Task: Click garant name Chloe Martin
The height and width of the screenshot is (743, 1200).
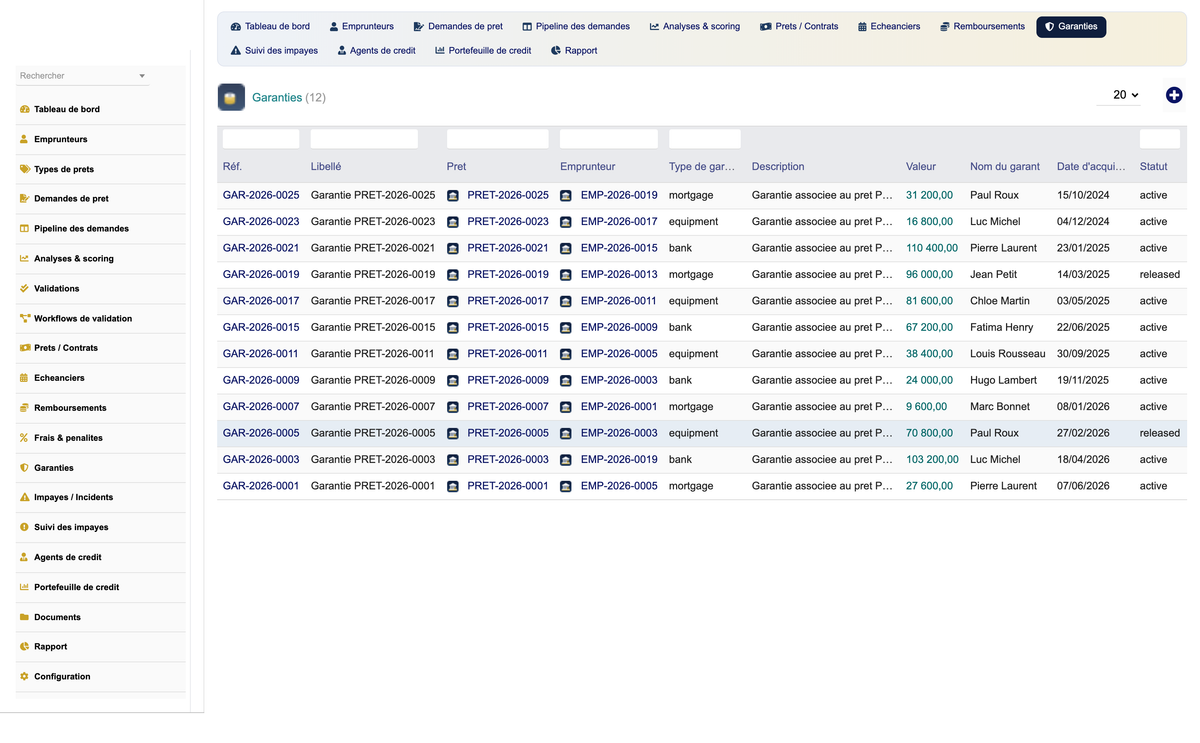Action: click(1000, 301)
